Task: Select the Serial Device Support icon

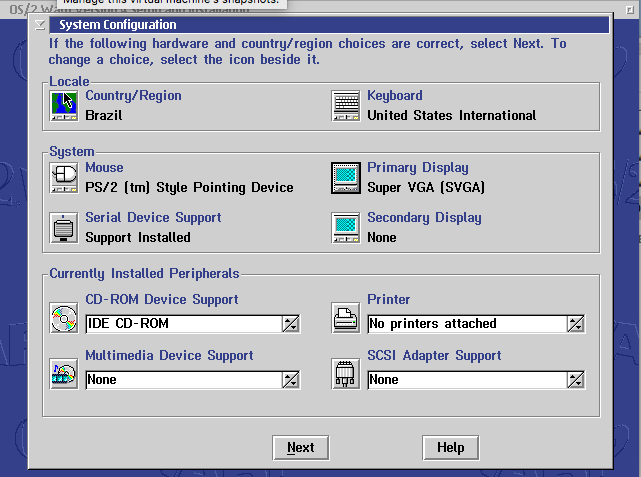Action: (64, 227)
